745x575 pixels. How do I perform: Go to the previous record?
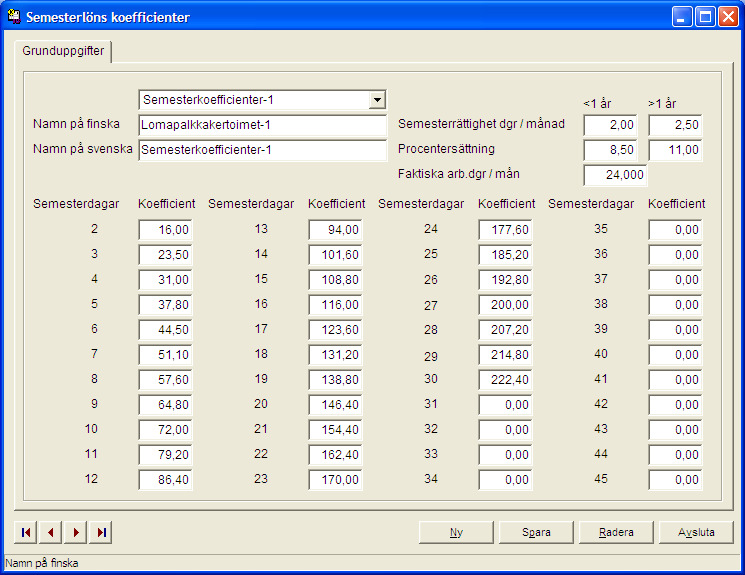tap(50, 532)
